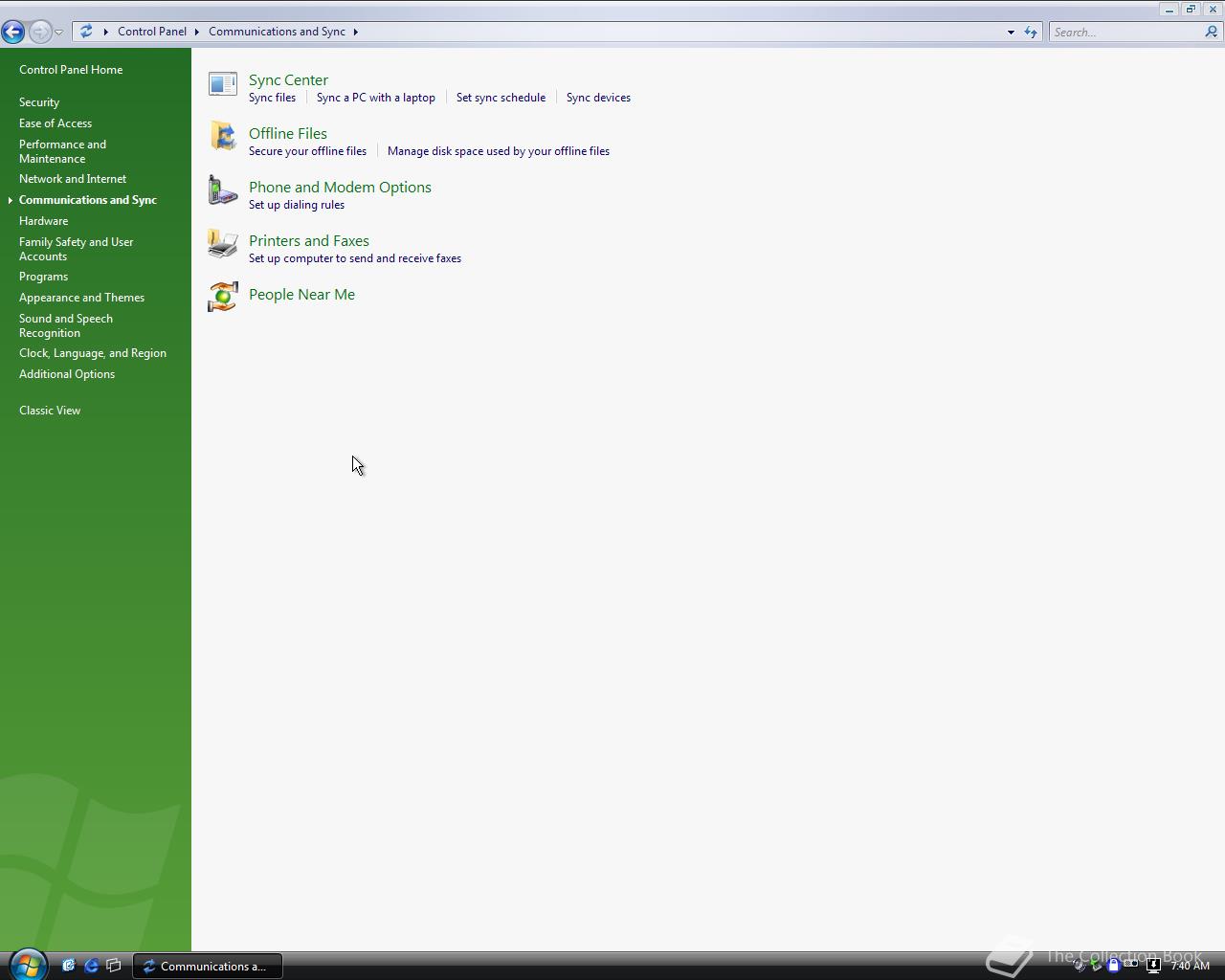Click the blue lock icon in system tray
This screenshot has width=1225, height=980.
[1113, 966]
